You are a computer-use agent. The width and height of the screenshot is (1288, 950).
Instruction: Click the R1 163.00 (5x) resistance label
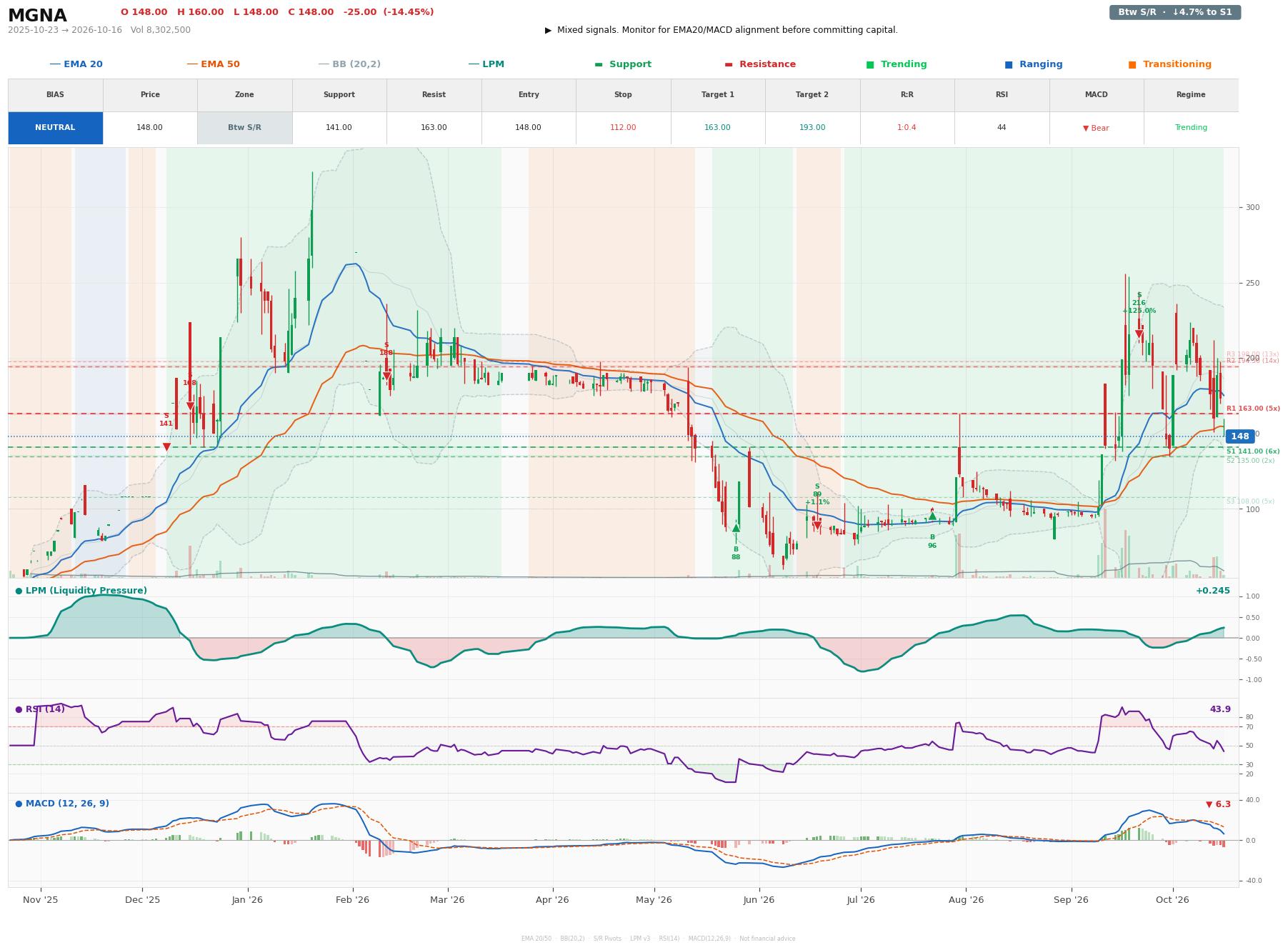pos(1253,409)
